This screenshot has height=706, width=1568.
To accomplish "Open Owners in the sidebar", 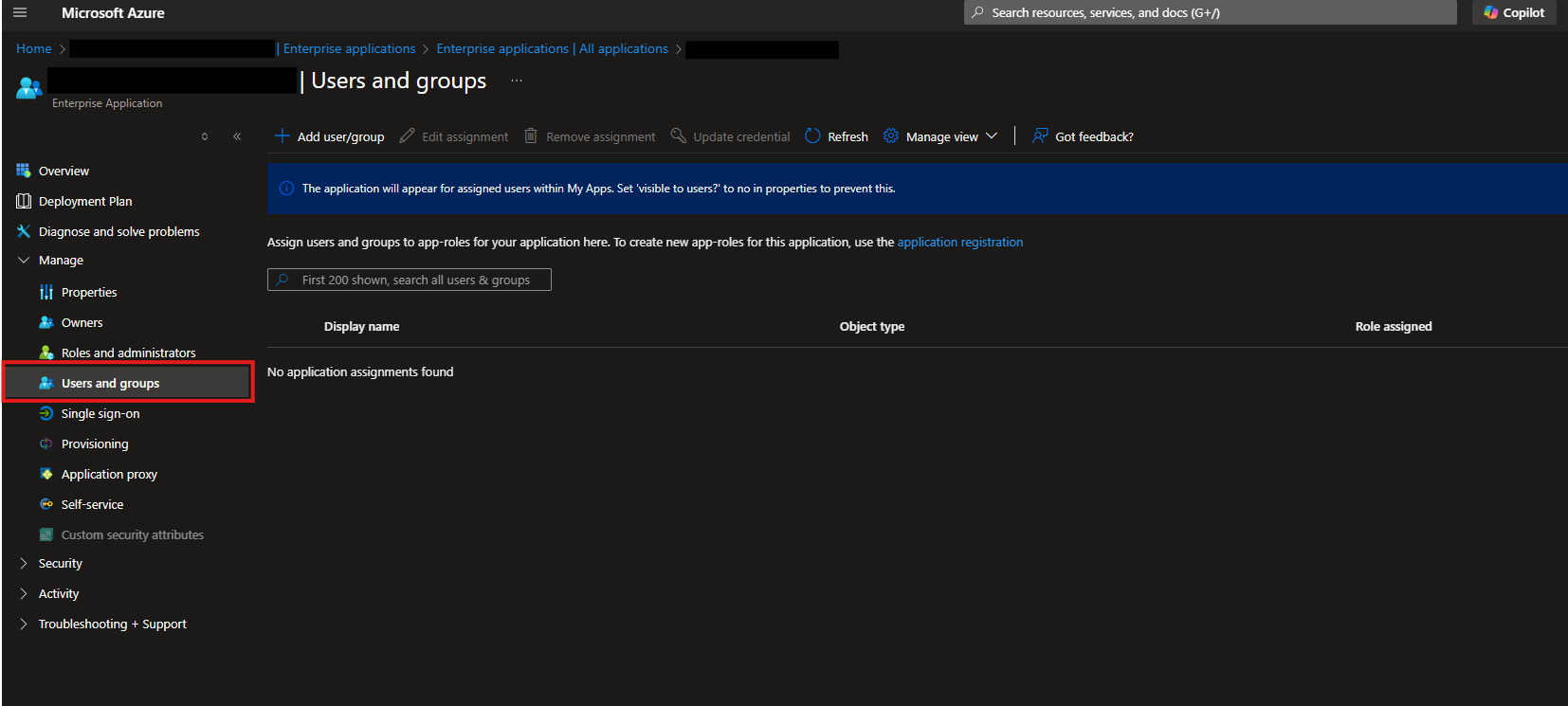I will 82,322.
